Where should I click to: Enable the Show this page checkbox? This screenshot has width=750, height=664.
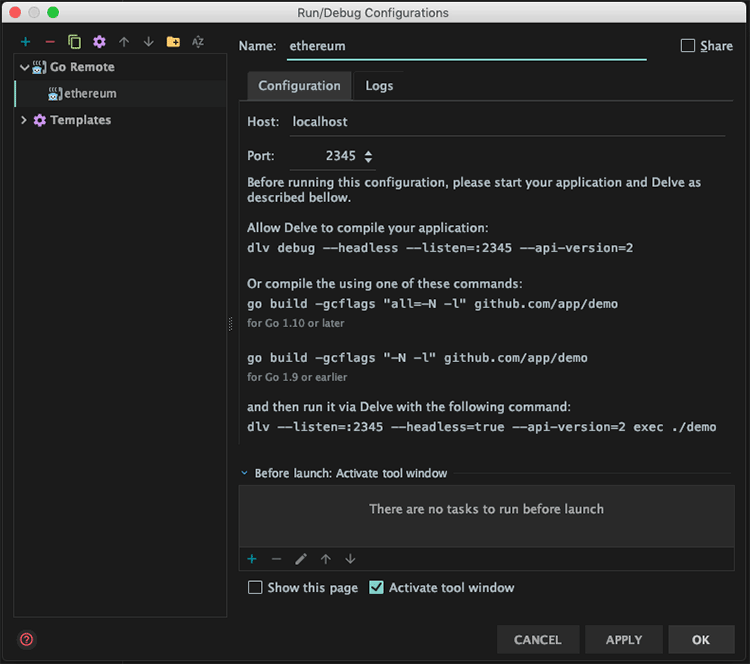coord(255,587)
